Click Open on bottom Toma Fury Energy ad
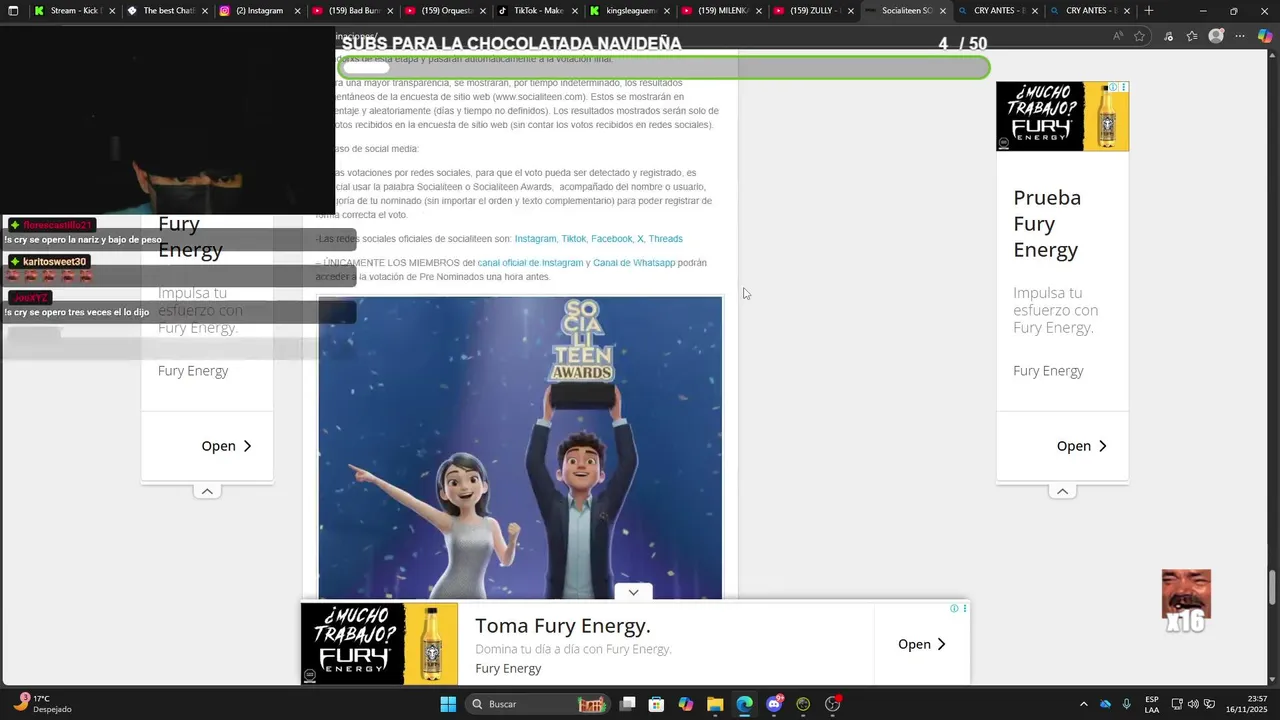The height and width of the screenshot is (720, 1280). 921,644
